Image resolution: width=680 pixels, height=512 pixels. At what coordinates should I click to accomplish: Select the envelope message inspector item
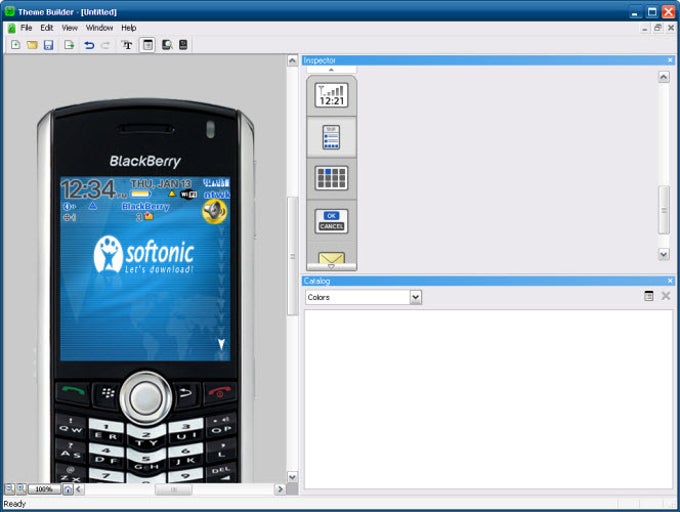coord(331,258)
